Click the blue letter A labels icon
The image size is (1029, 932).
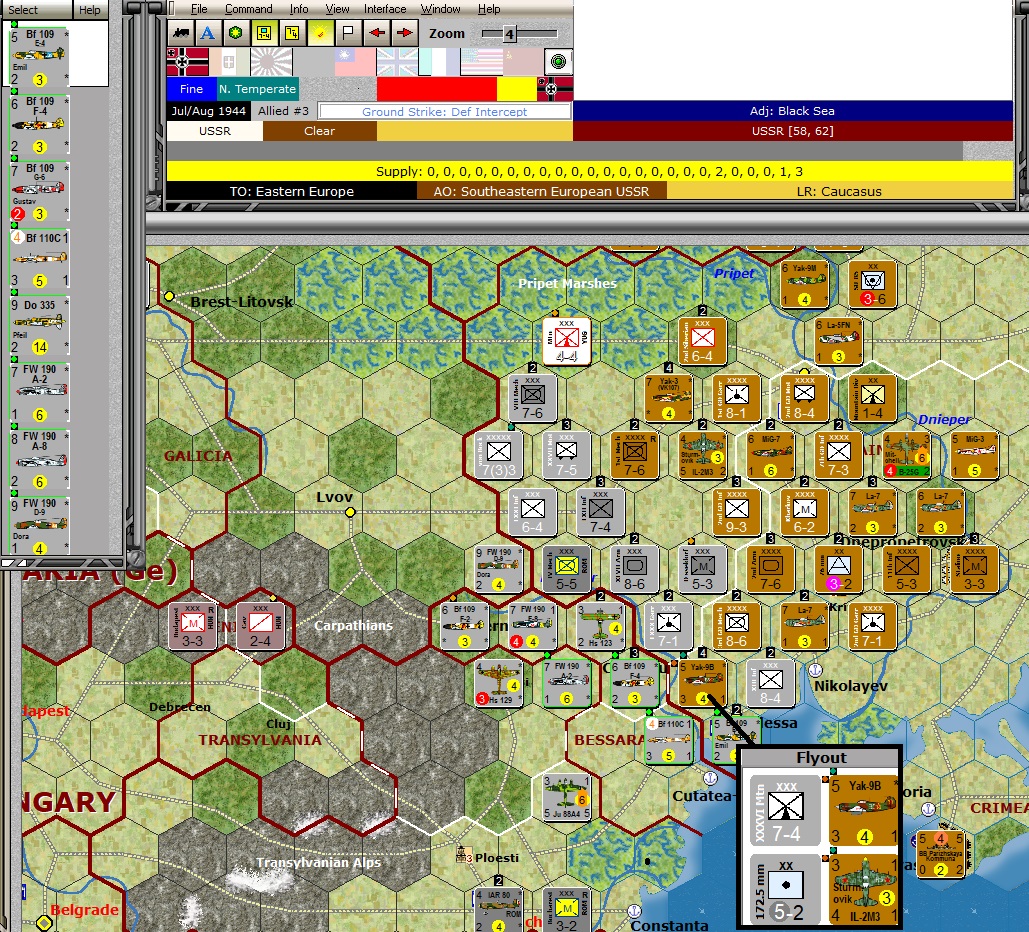(x=208, y=33)
